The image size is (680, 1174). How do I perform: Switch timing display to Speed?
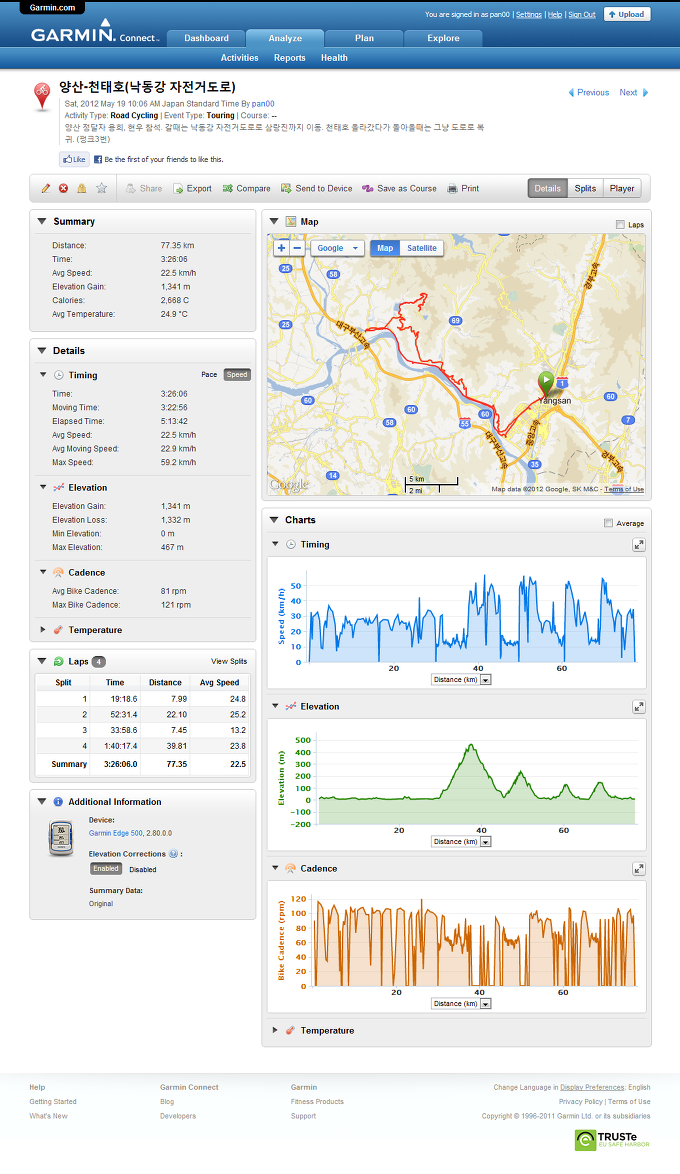[237, 374]
